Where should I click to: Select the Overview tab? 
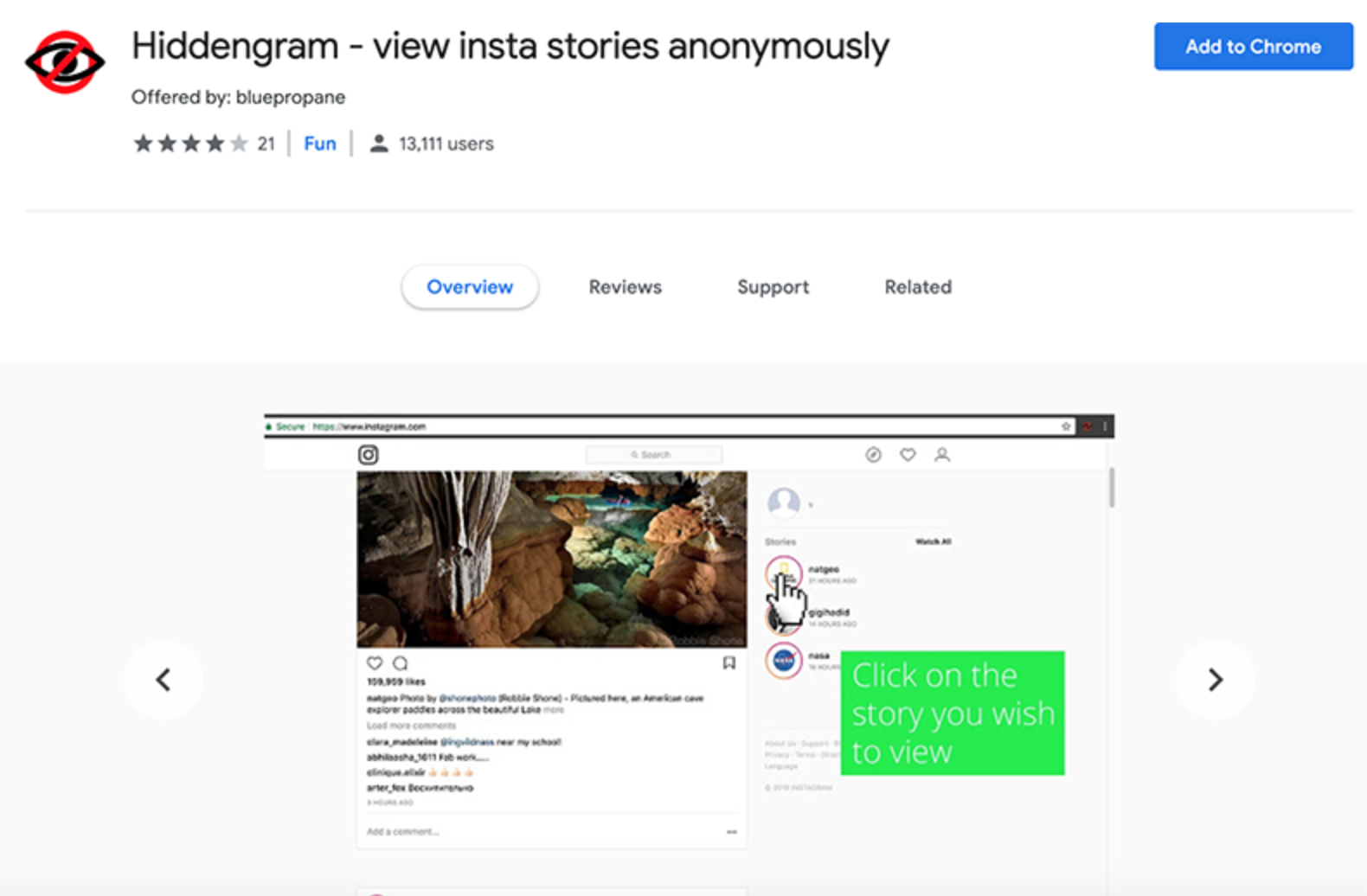[x=470, y=287]
